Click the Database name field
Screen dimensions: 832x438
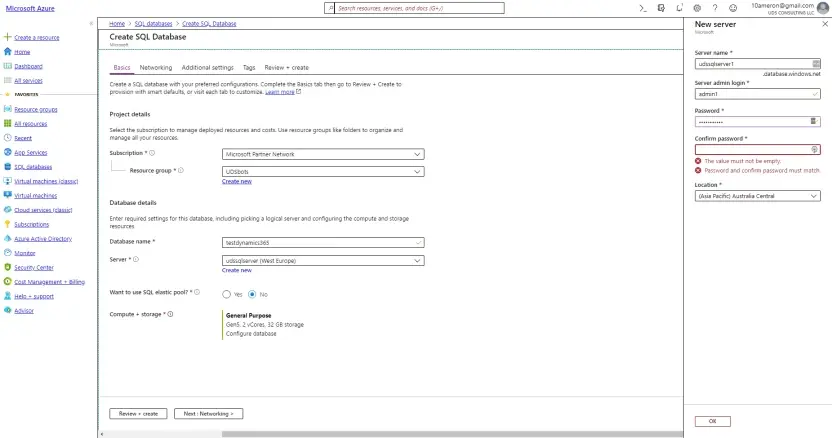[323, 243]
